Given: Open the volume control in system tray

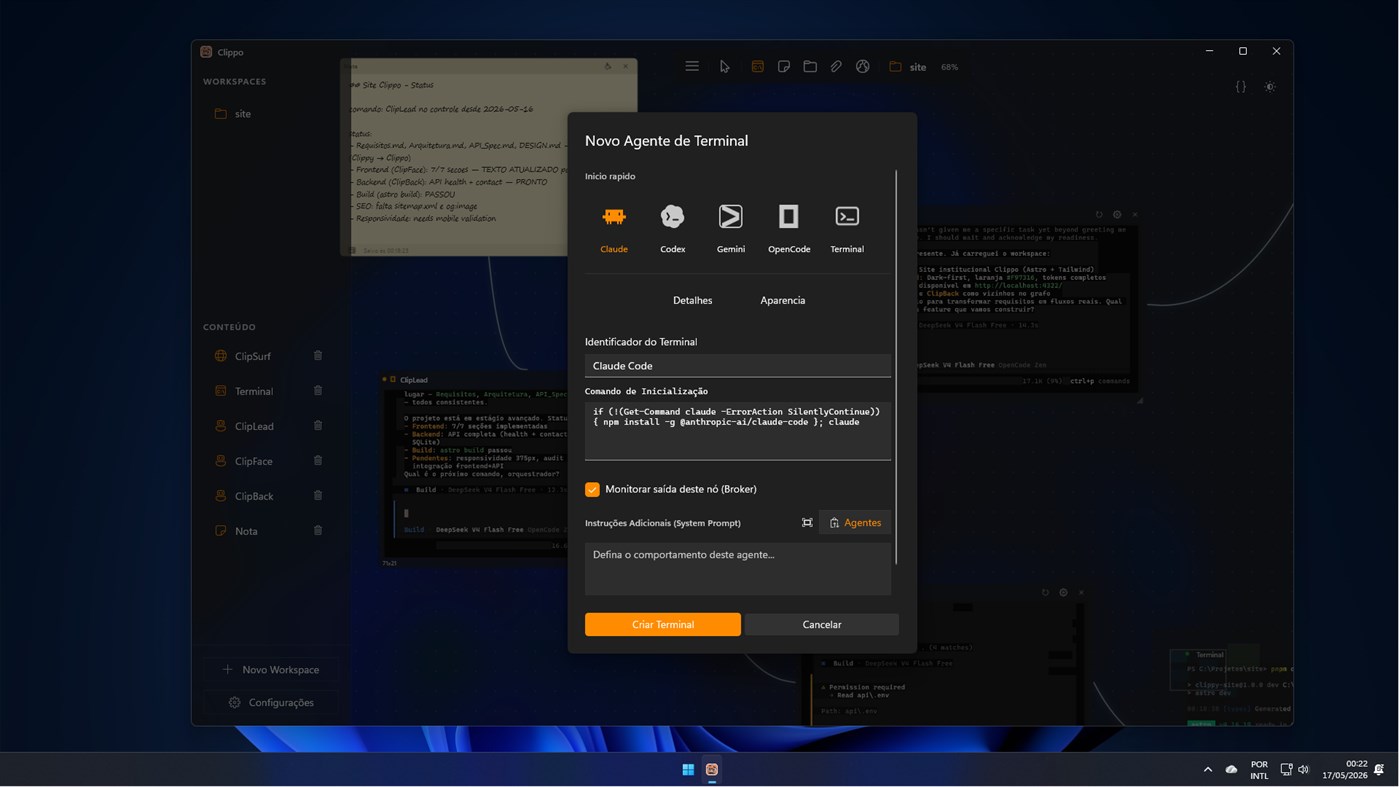Looking at the screenshot, I should (1303, 769).
